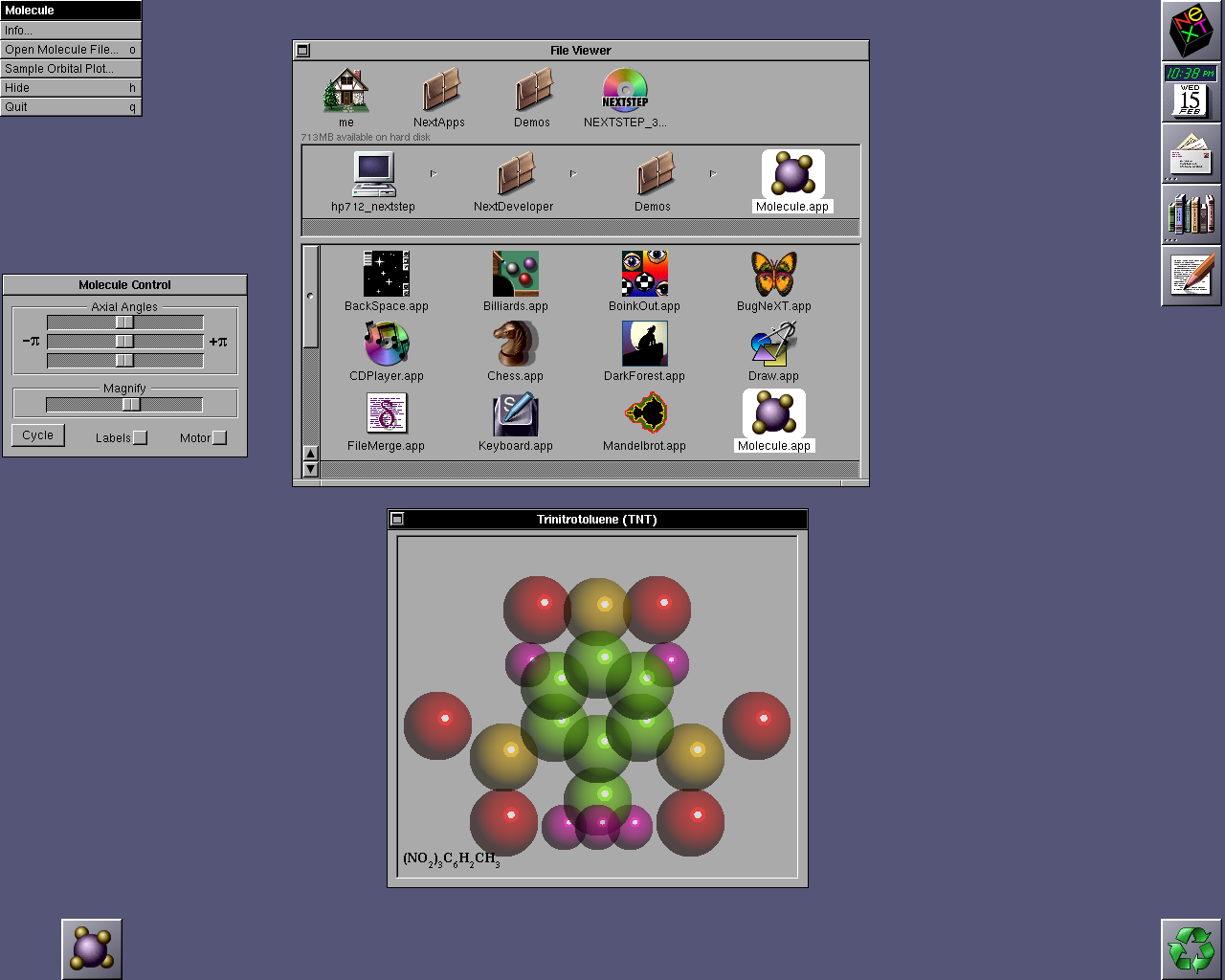Click File Viewer scroll down arrow
Image resolution: width=1225 pixels, height=980 pixels.
(x=310, y=469)
